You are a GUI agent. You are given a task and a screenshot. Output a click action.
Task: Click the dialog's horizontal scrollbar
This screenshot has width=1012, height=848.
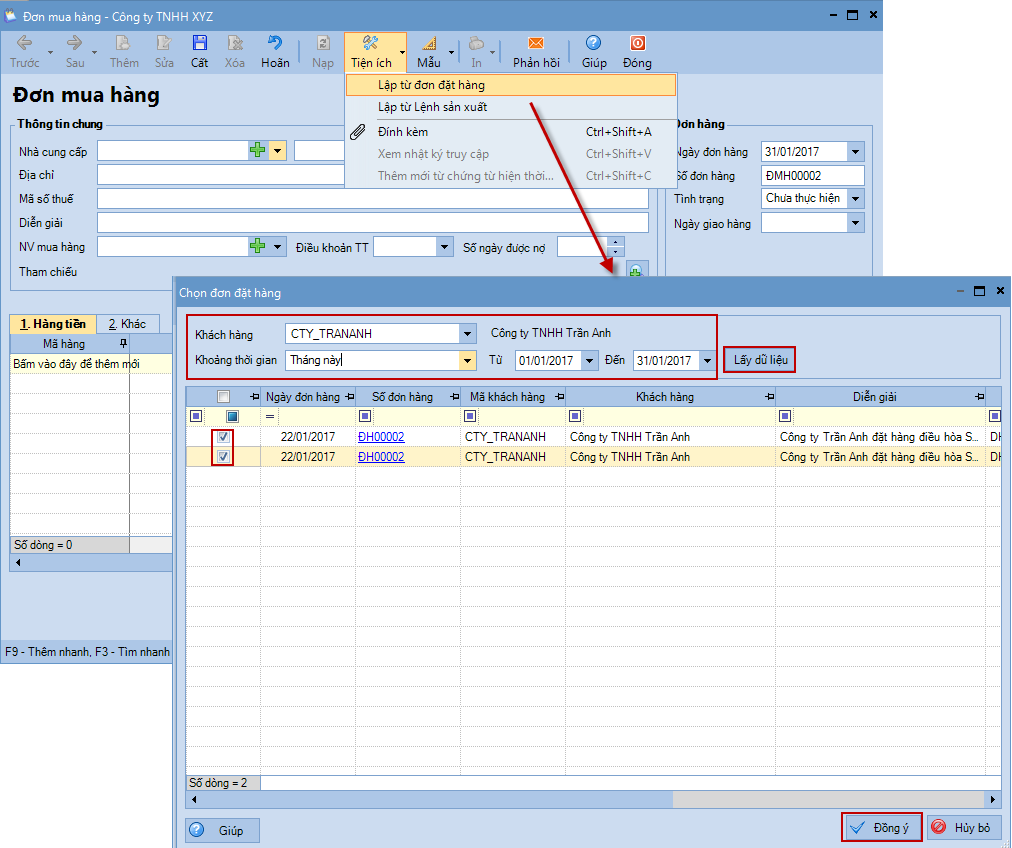point(590,800)
